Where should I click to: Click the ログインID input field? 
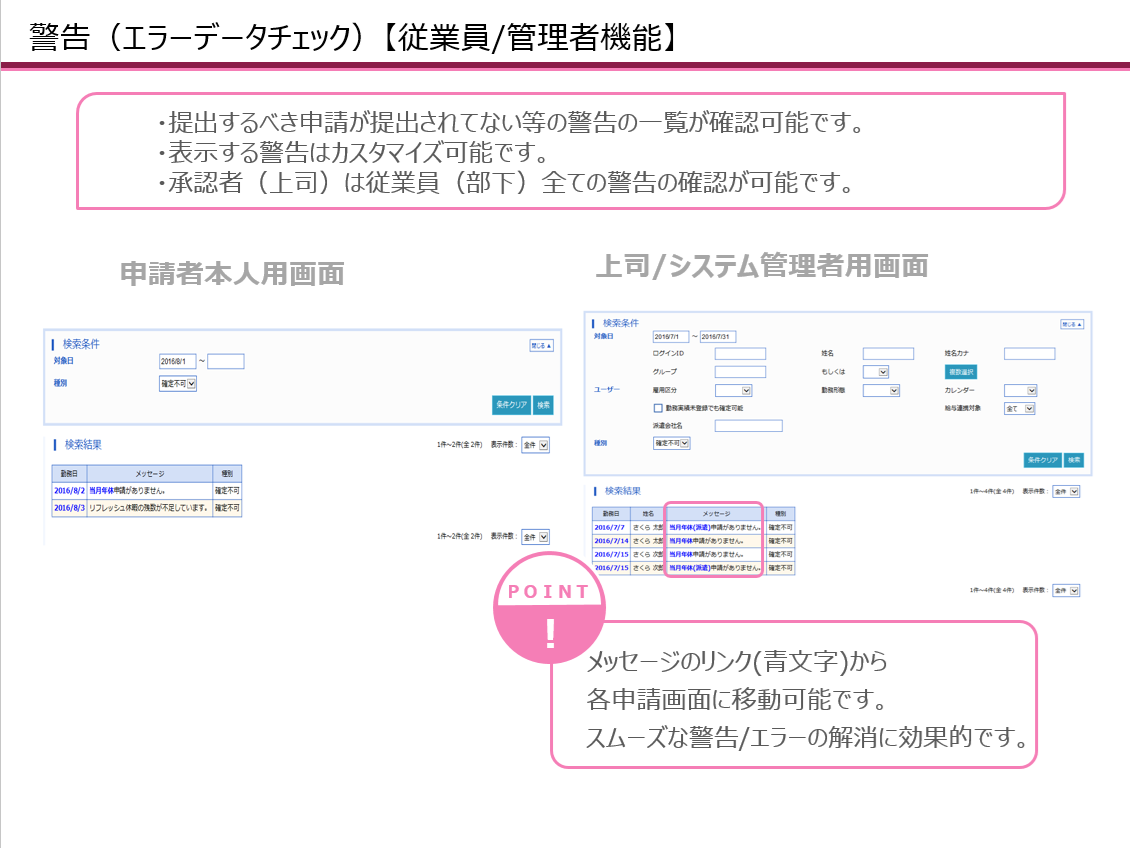click(738, 353)
